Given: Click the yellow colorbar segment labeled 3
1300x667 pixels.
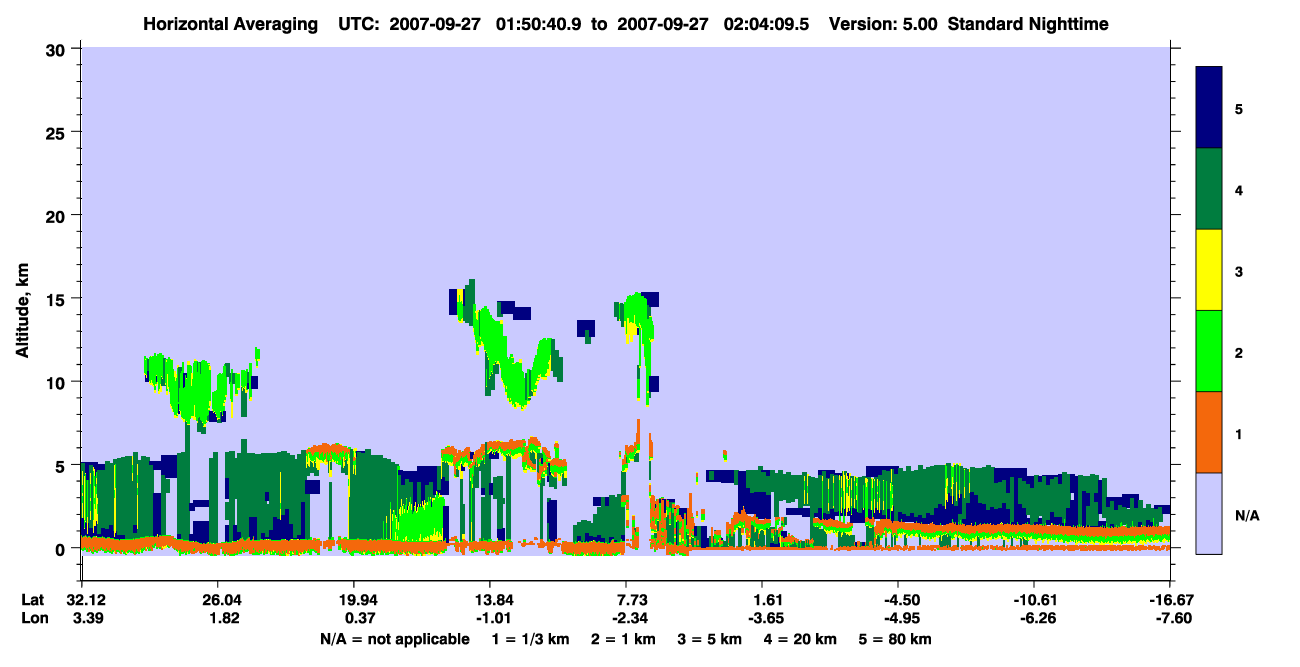Looking at the screenshot, I should point(1209,270).
